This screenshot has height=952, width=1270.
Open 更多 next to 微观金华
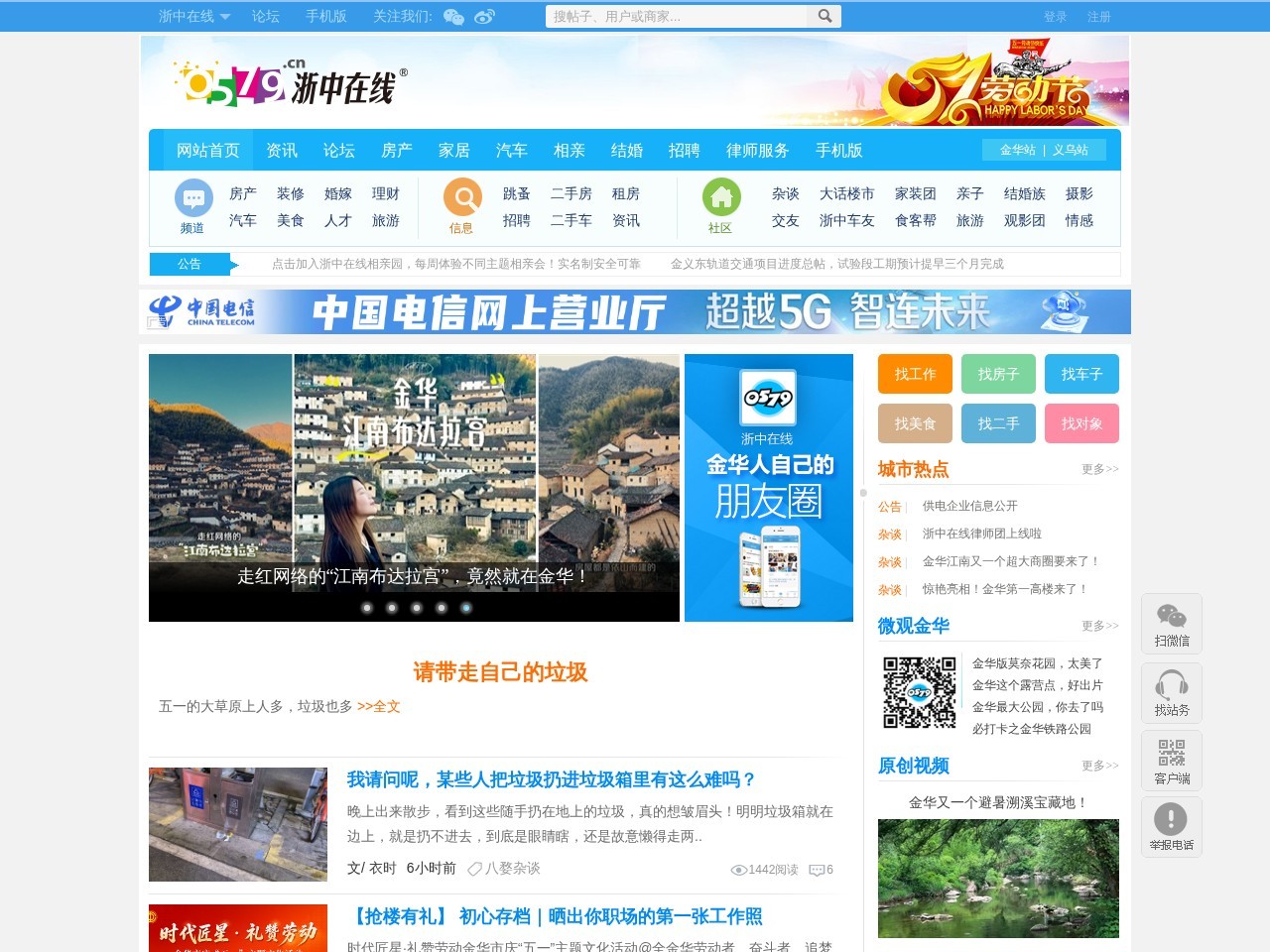point(1100,626)
